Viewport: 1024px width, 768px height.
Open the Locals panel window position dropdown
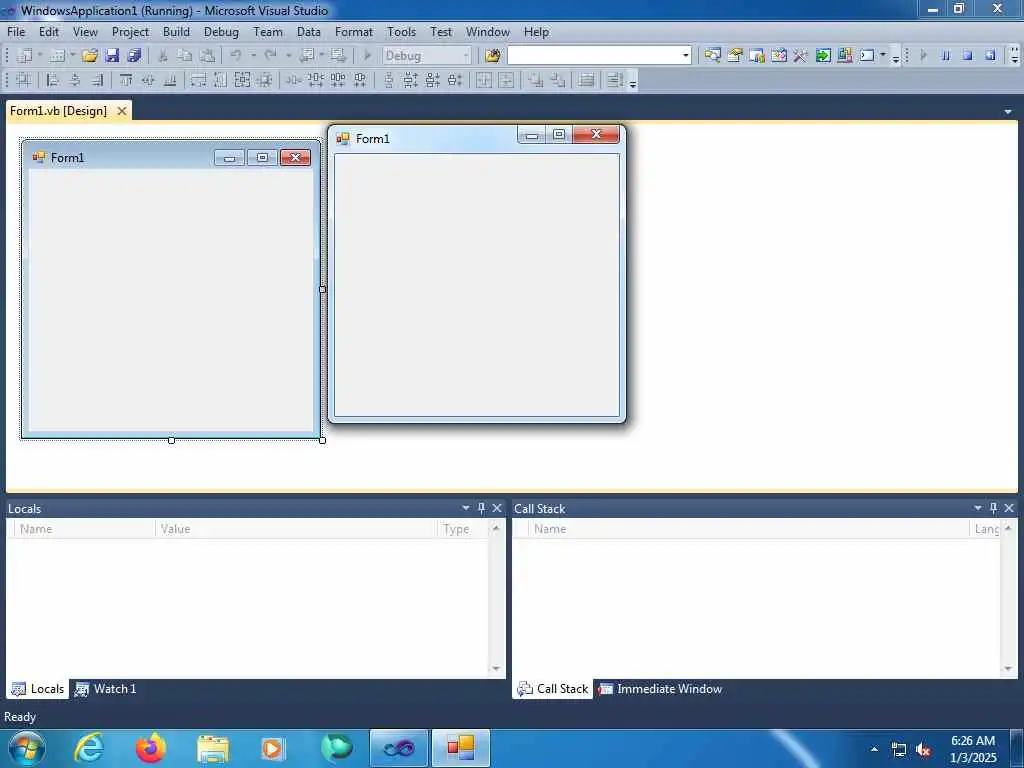(x=466, y=508)
